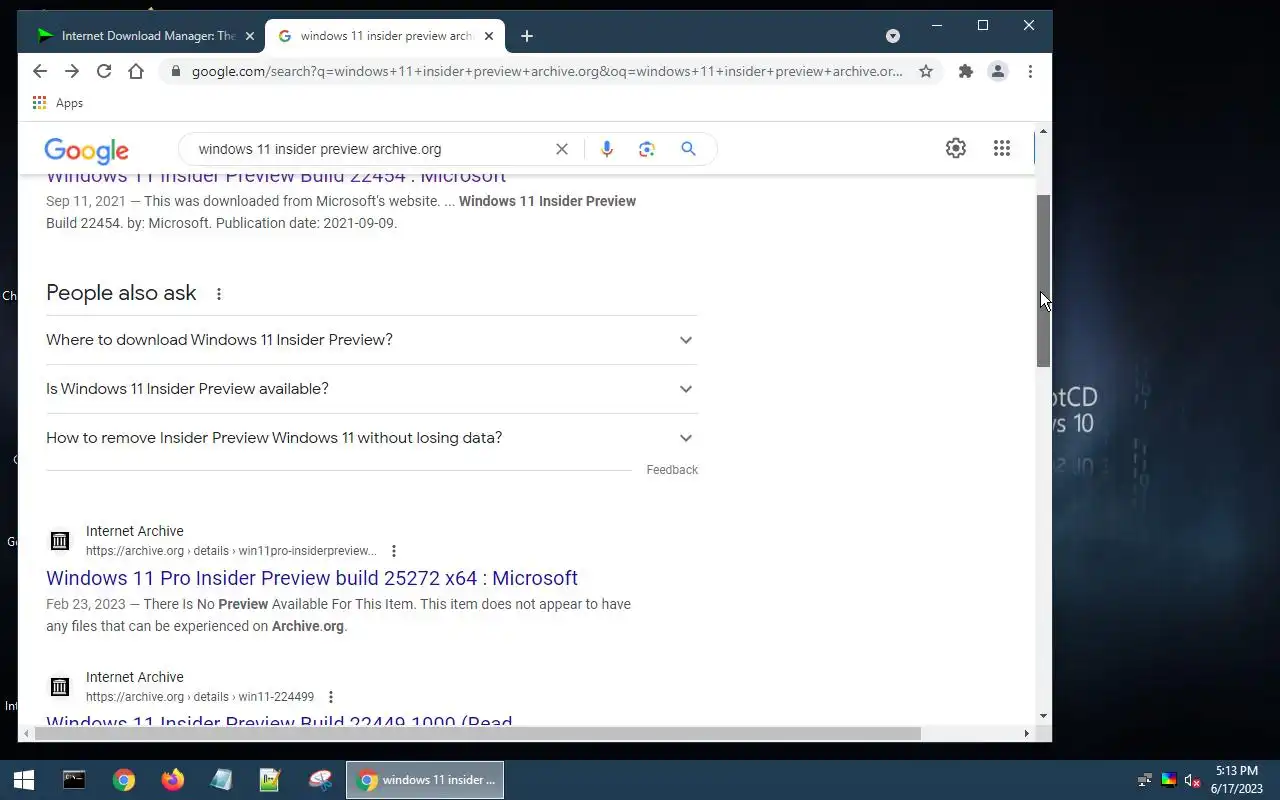Click the address bar URL
The height and width of the screenshot is (800, 1280).
pos(547,71)
